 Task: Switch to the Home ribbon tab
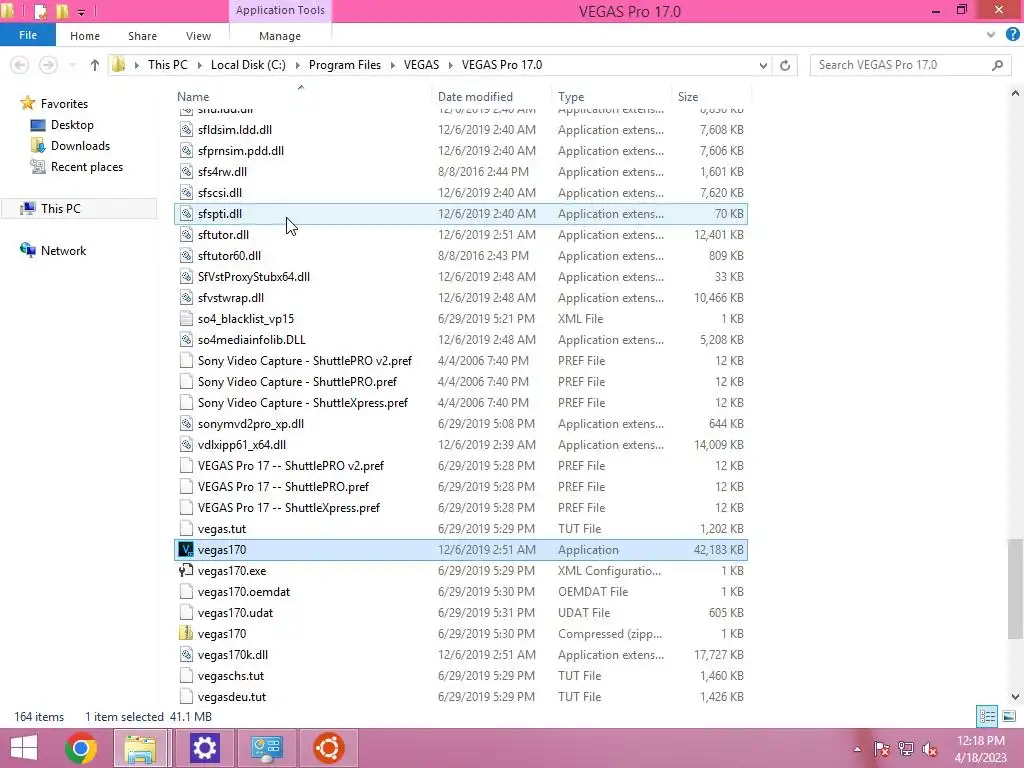[85, 36]
